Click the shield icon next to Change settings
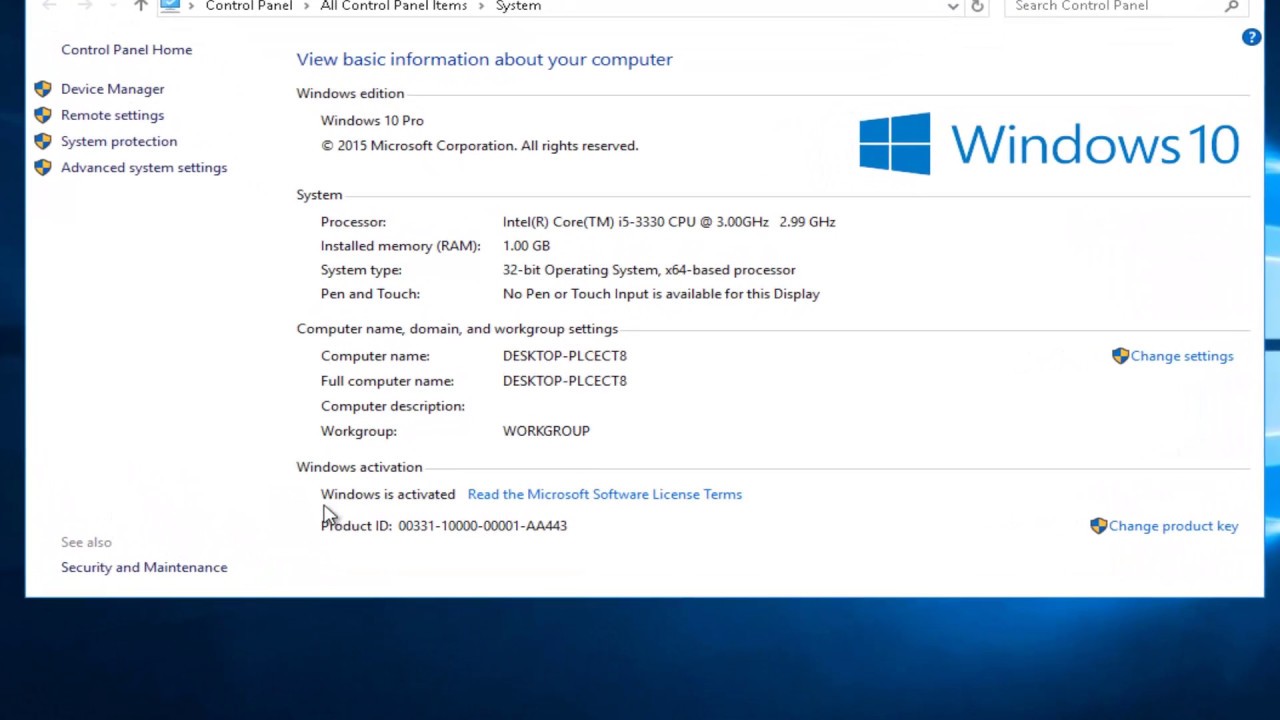1280x720 pixels. [1120, 355]
